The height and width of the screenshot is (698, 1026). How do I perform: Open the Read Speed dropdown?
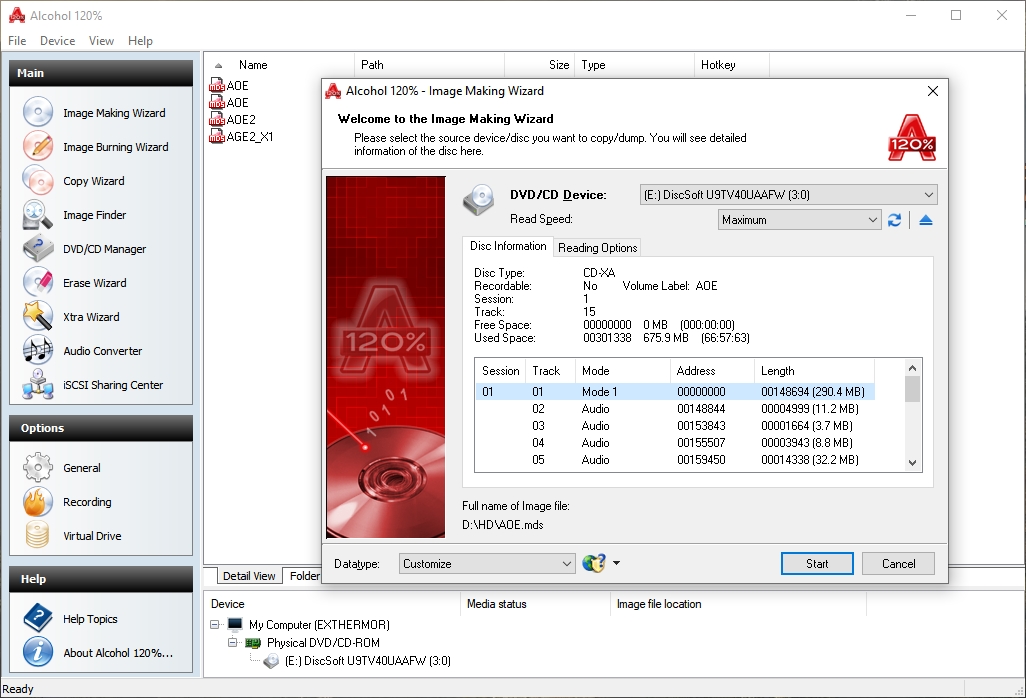[799, 220]
